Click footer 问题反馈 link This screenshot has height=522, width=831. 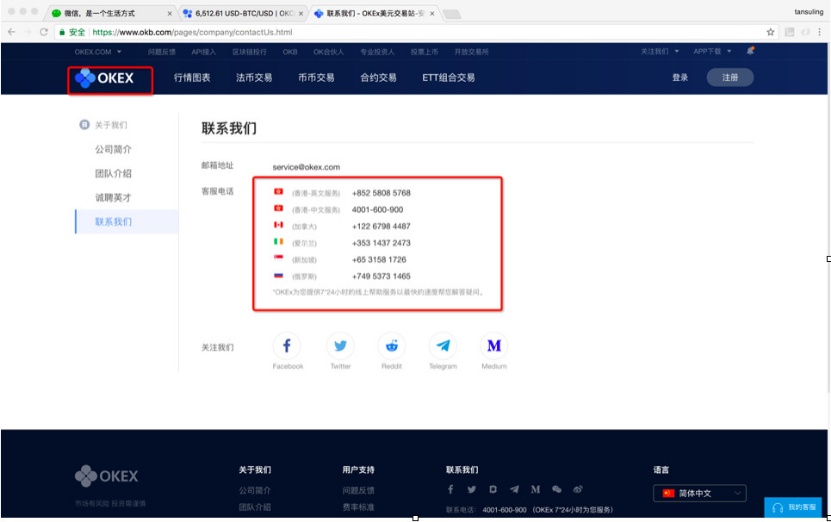(358, 490)
